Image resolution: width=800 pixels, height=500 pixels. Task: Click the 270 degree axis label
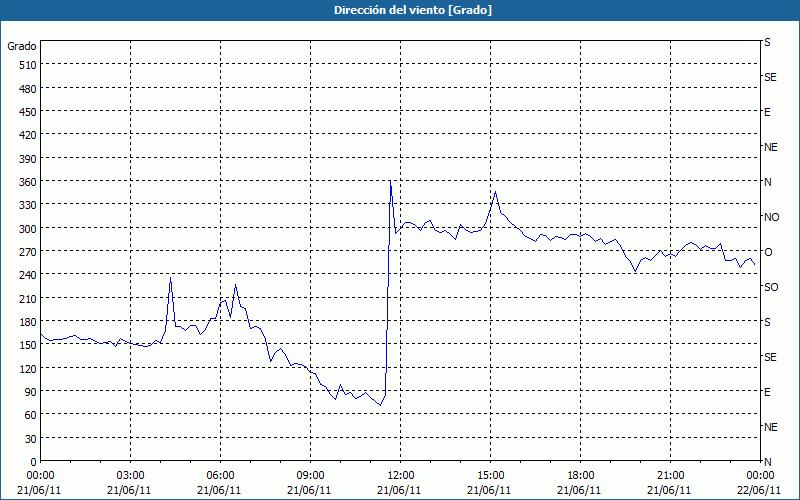(x=28, y=252)
